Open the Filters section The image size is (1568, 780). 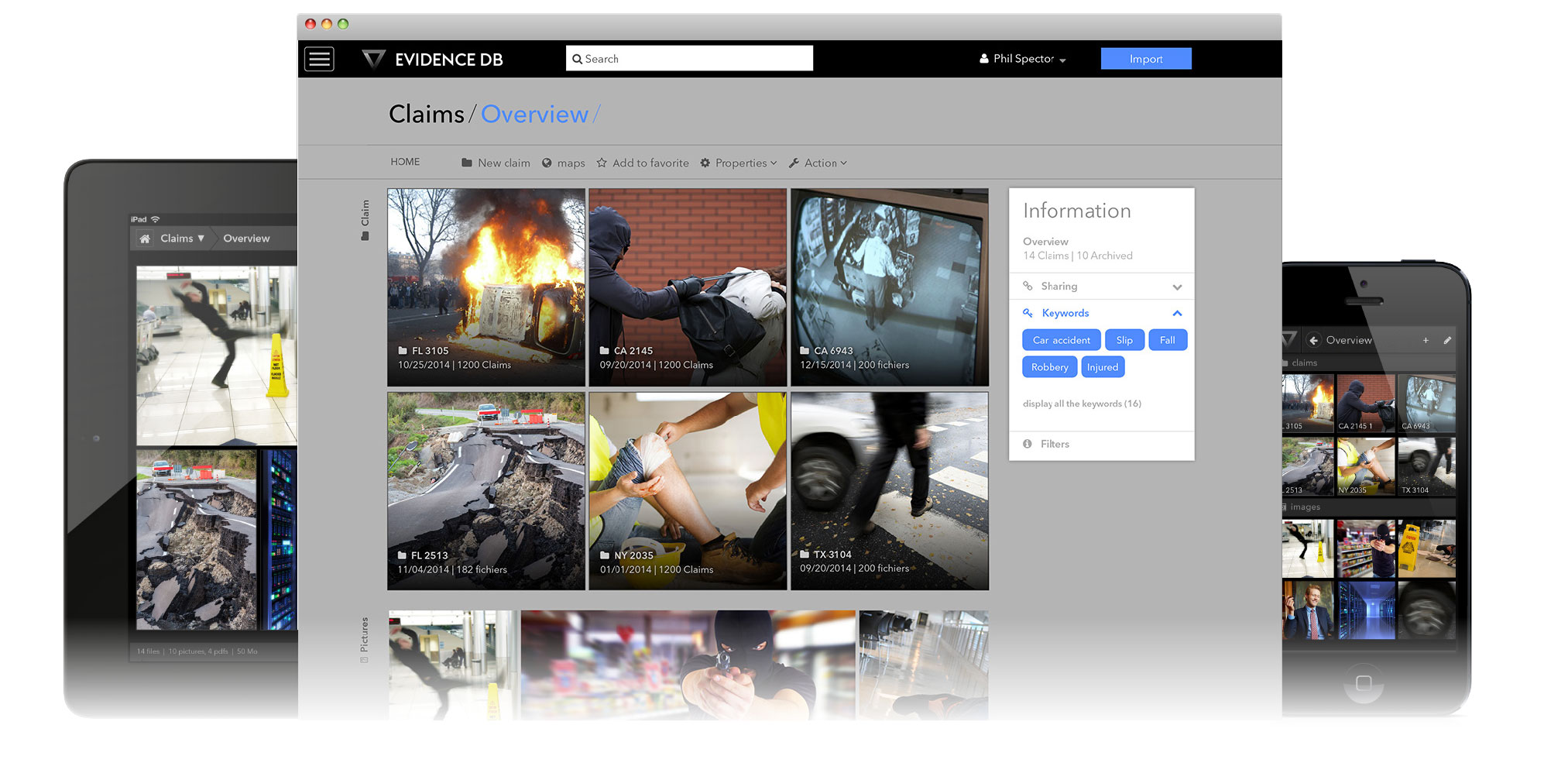click(1101, 444)
